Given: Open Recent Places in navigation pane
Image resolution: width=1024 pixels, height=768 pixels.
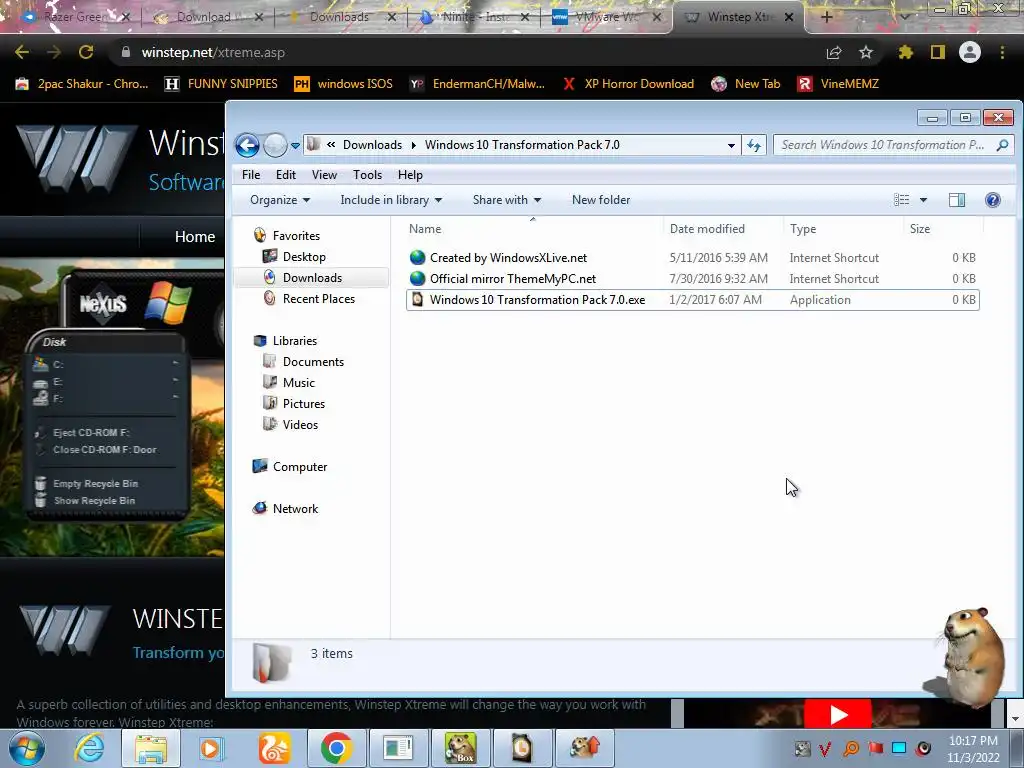Looking at the screenshot, I should 319,298.
